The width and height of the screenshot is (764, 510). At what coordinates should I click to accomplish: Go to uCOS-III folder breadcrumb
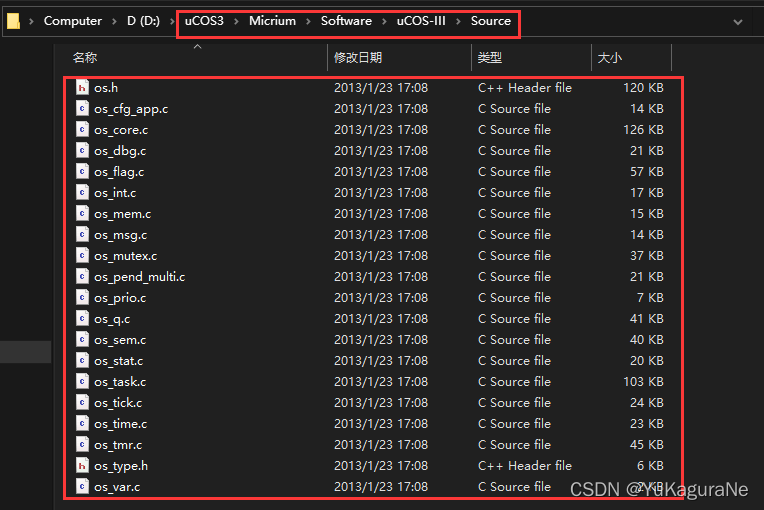point(421,21)
